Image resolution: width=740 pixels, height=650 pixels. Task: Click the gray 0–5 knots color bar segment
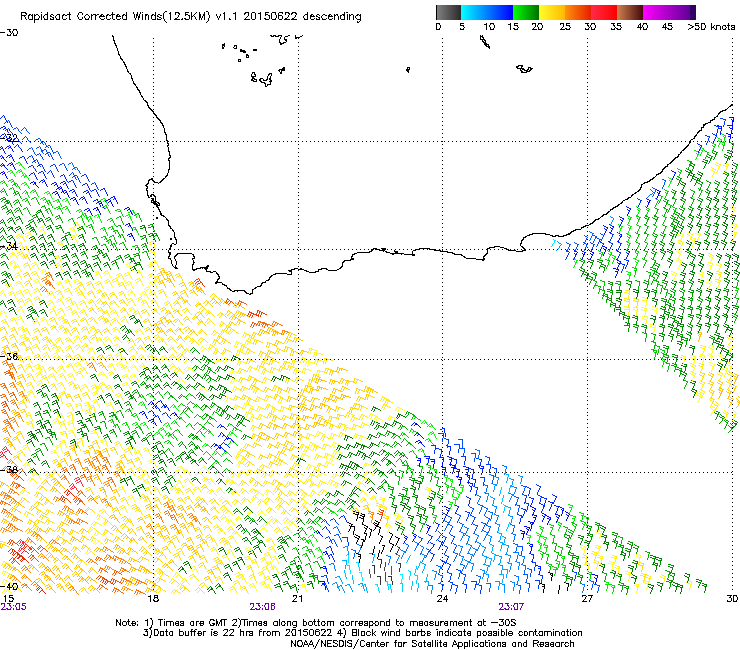(448, 12)
